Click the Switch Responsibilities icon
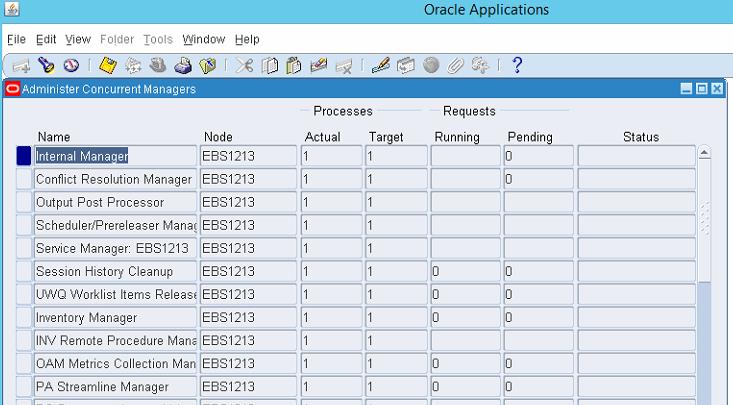This screenshot has height=405, width=733. click(158, 65)
